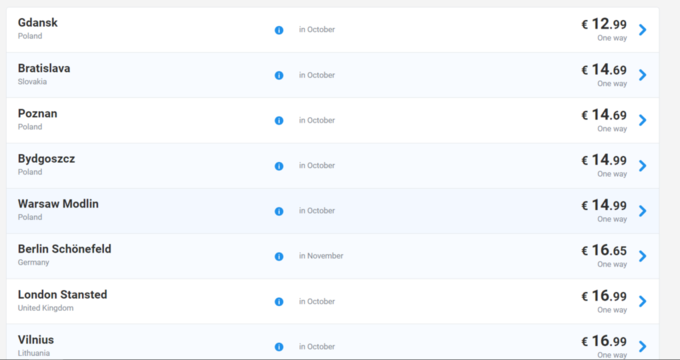
Task: Select the Bydgoszcz destination name
Action: coord(46,159)
